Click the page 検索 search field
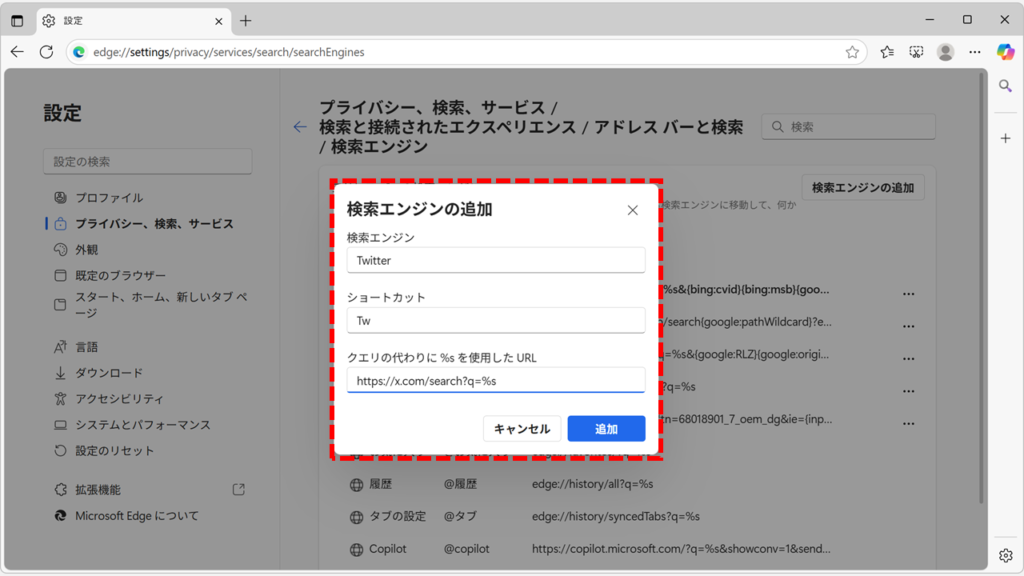1024x576 pixels. 848,127
